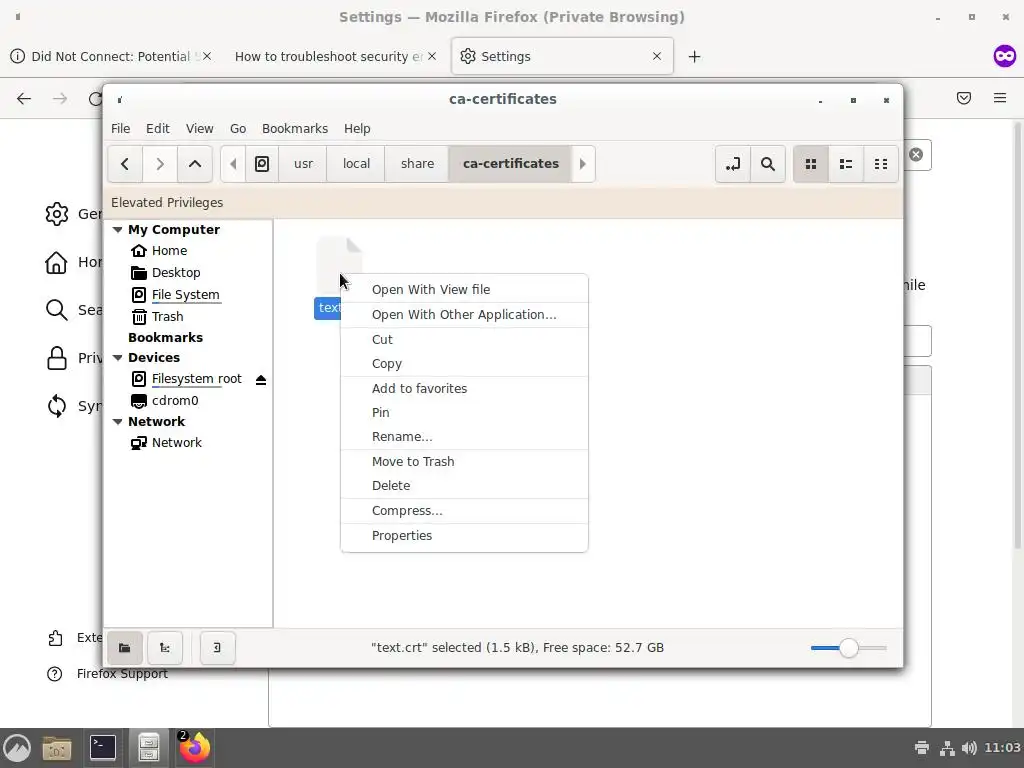The image size is (1024, 768).
Task: Toggle location entry in file manager
Action: coord(733,164)
